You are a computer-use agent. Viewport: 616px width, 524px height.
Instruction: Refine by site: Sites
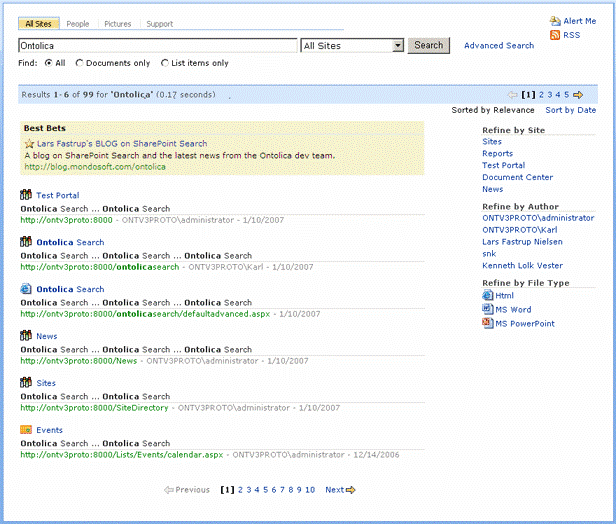coord(492,142)
